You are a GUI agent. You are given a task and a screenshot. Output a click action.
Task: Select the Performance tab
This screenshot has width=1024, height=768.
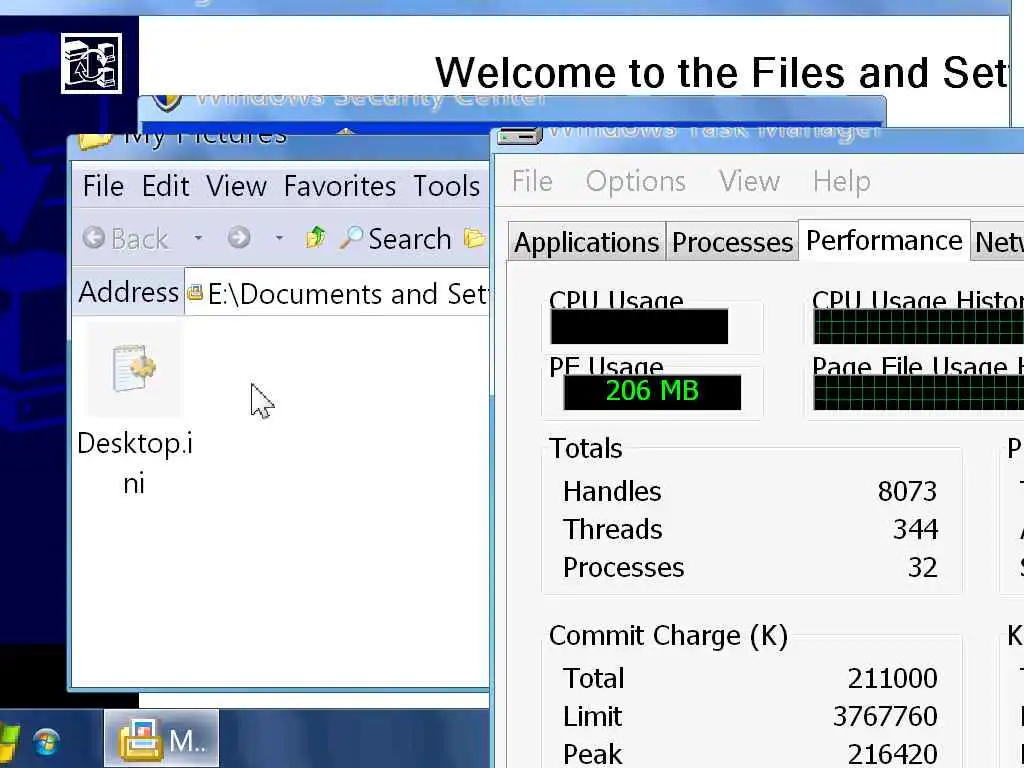tap(884, 240)
